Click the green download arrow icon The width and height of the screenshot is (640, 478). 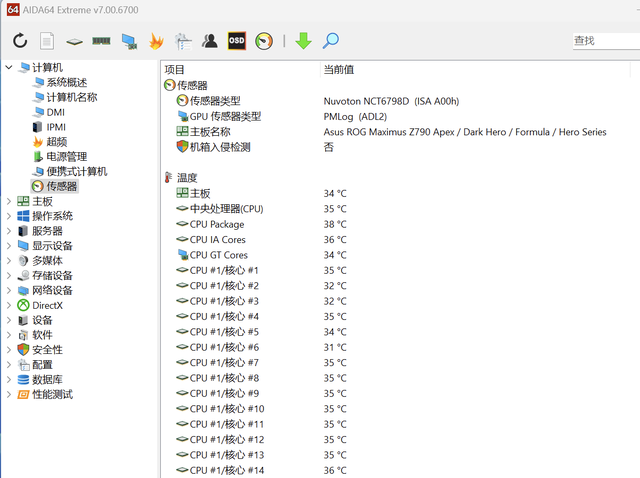pyautogui.click(x=303, y=41)
